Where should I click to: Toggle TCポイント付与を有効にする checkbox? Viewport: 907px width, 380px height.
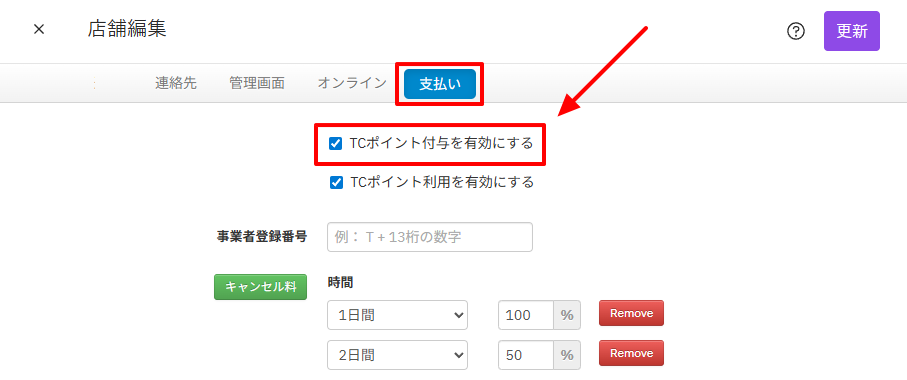pyautogui.click(x=335, y=143)
